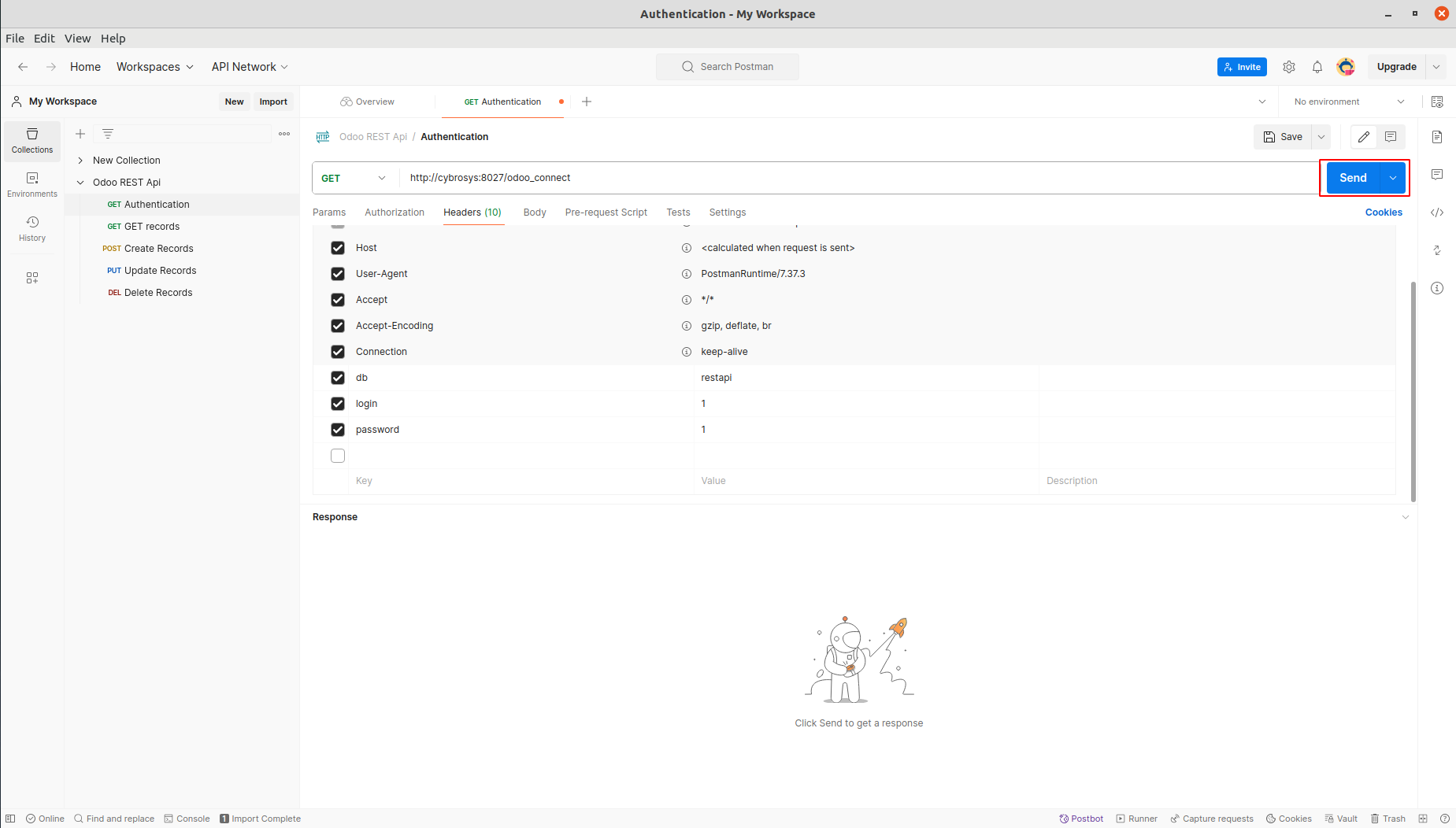Click the Send button
The width and height of the screenshot is (1456, 828).
pos(1354,178)
